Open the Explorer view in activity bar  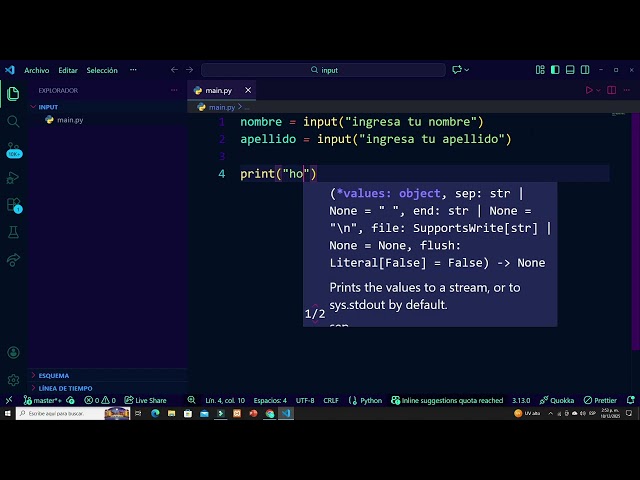pyautogui.click(x=13, y=94)
